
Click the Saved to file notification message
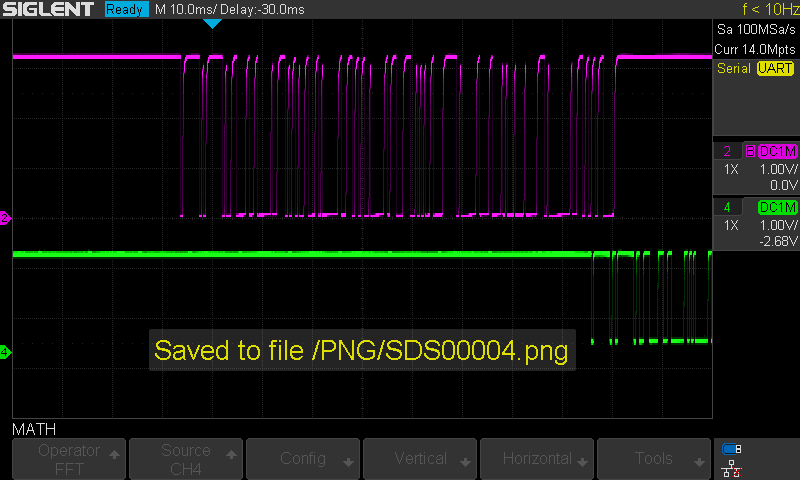[361, 351]
